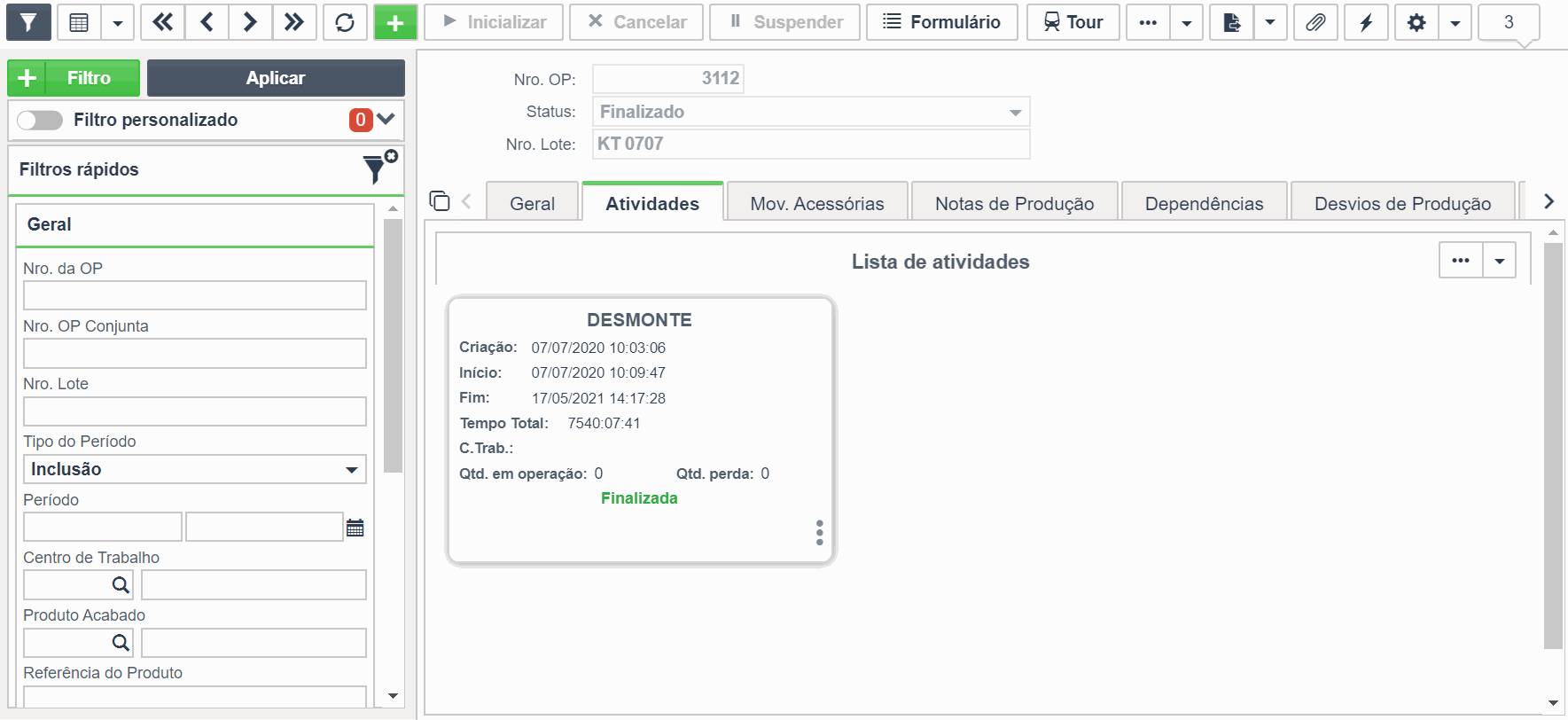Viewport: 1568px width, 720px height.
Task: Click the Nro. OP field showing 3112
Action: click(668, 78)
